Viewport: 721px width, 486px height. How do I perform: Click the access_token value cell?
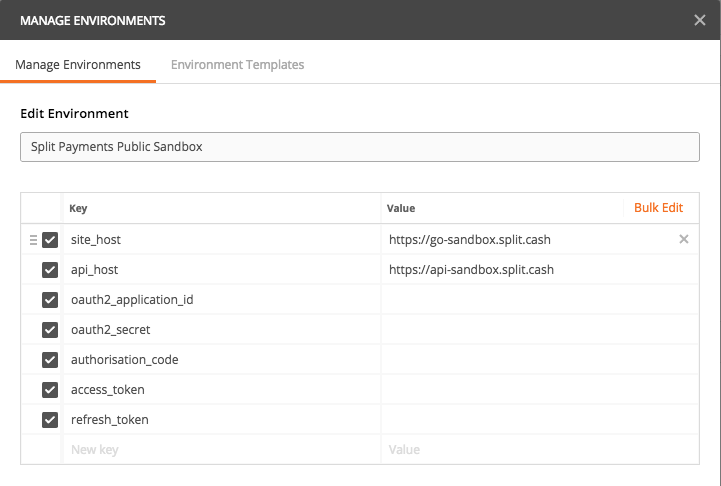click(x=538, y=390)
